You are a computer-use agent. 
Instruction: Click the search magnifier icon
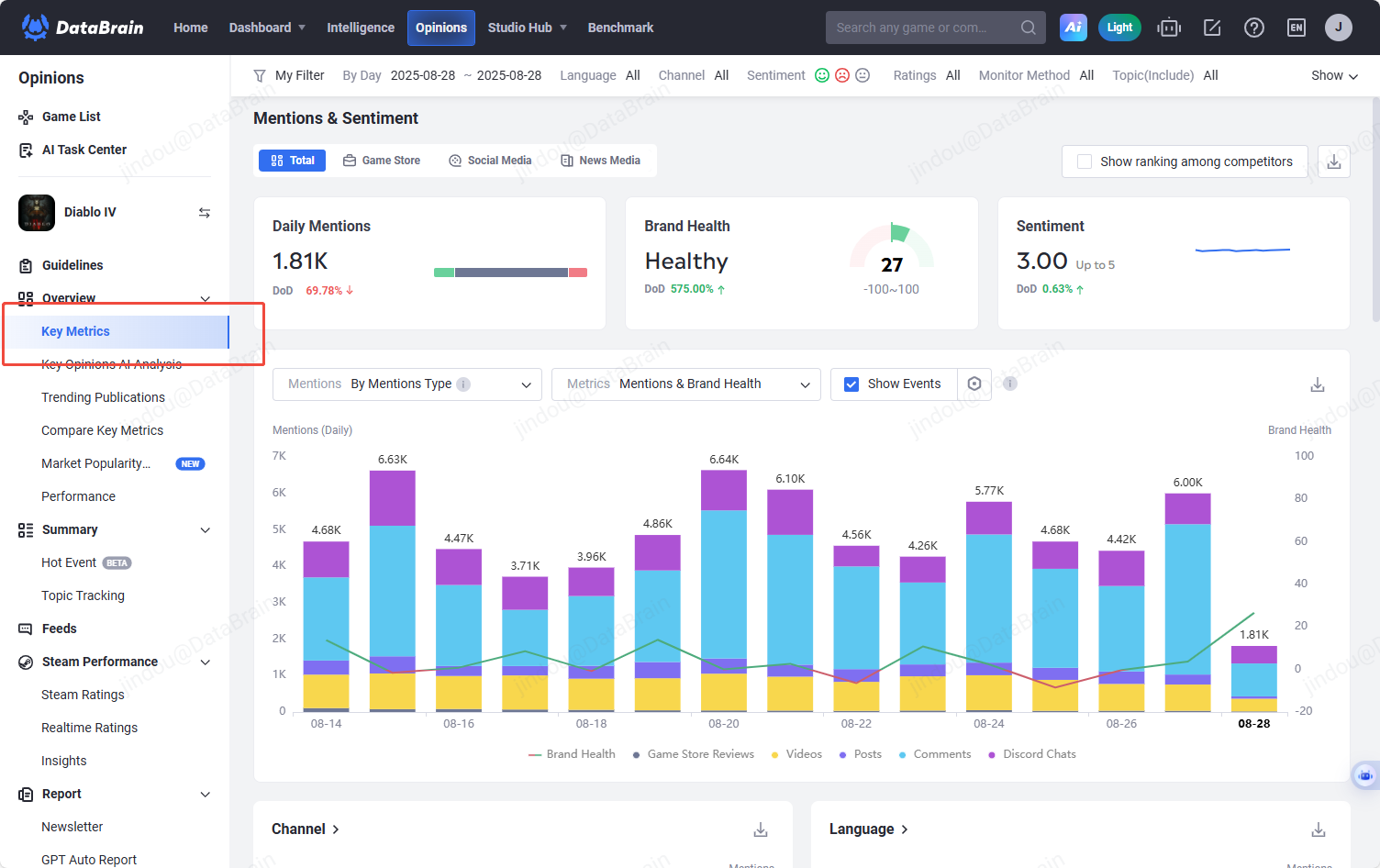pos(1029,28)
